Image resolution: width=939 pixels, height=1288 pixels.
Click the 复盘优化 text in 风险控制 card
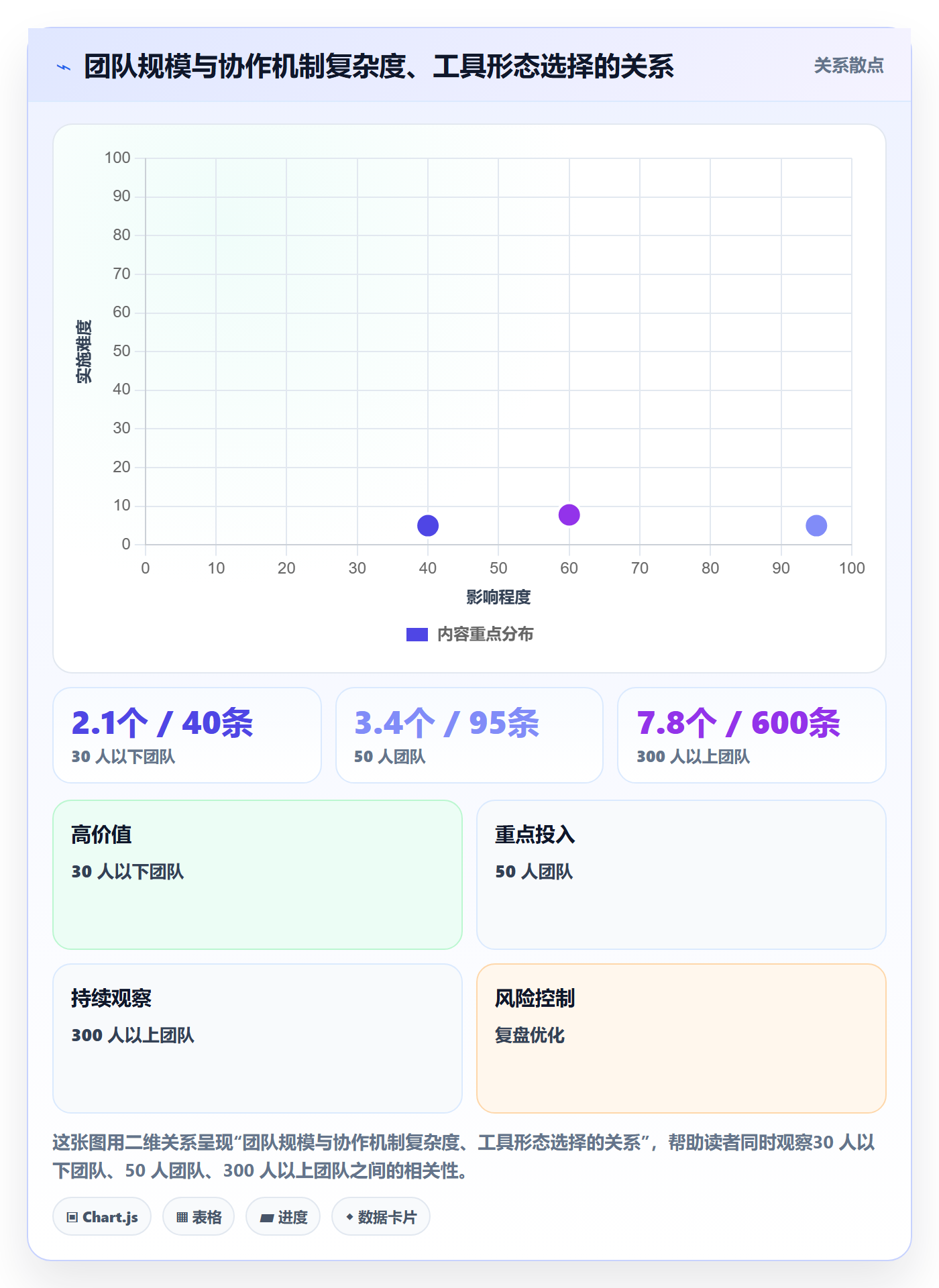tap(530, 1035)
